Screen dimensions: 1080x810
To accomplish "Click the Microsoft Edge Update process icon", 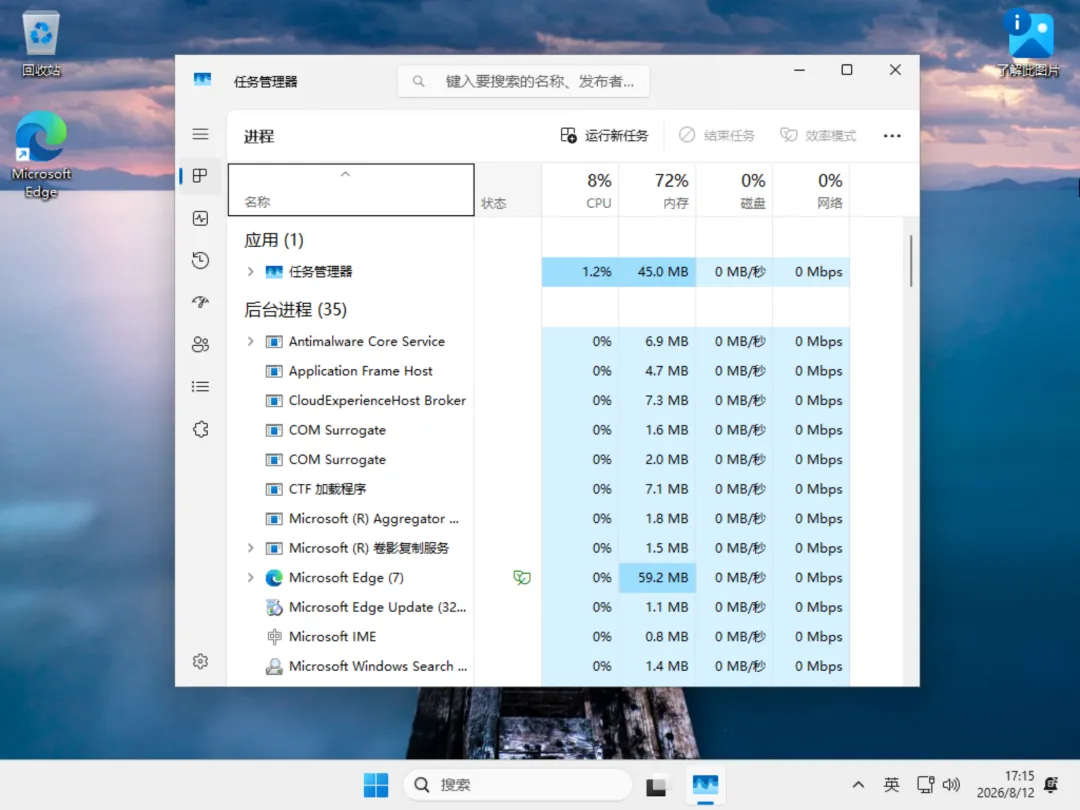I will [x=274, y=608].
